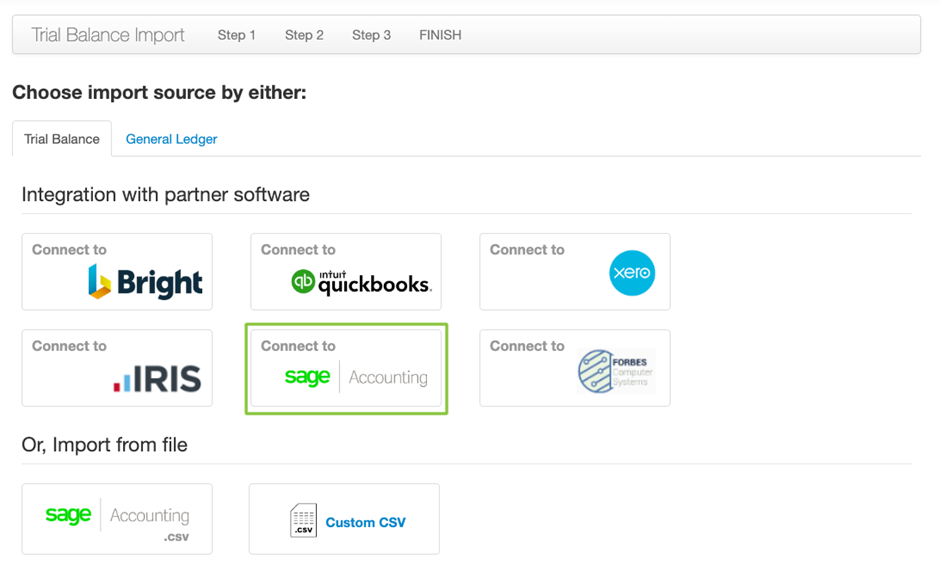Switch to the General Ledger tab
Image resolution: width=940 pixels, height=577 pixels.
tap(171, 139)
